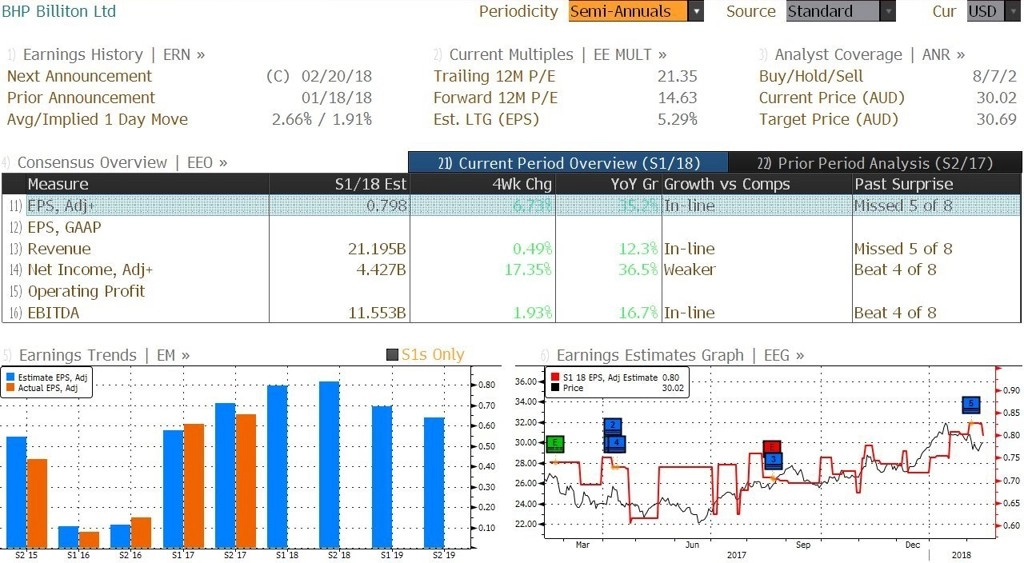Click the S1 18 blue estimate bar
The image size is (1024, 563).
278,466
